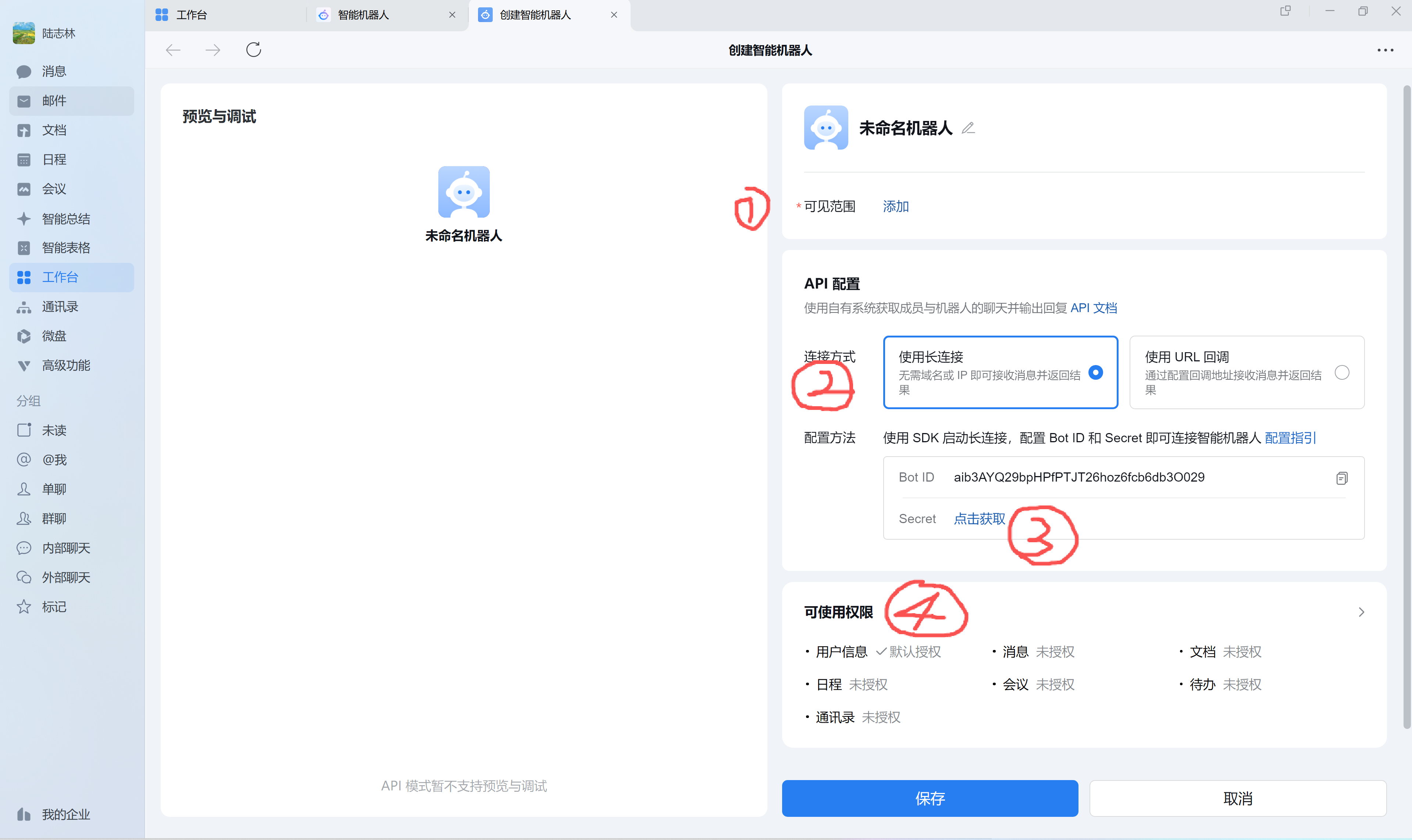Open 我的企业 at sidebar bottom
Screen dimensions: 1412x840
pos(71,814)
